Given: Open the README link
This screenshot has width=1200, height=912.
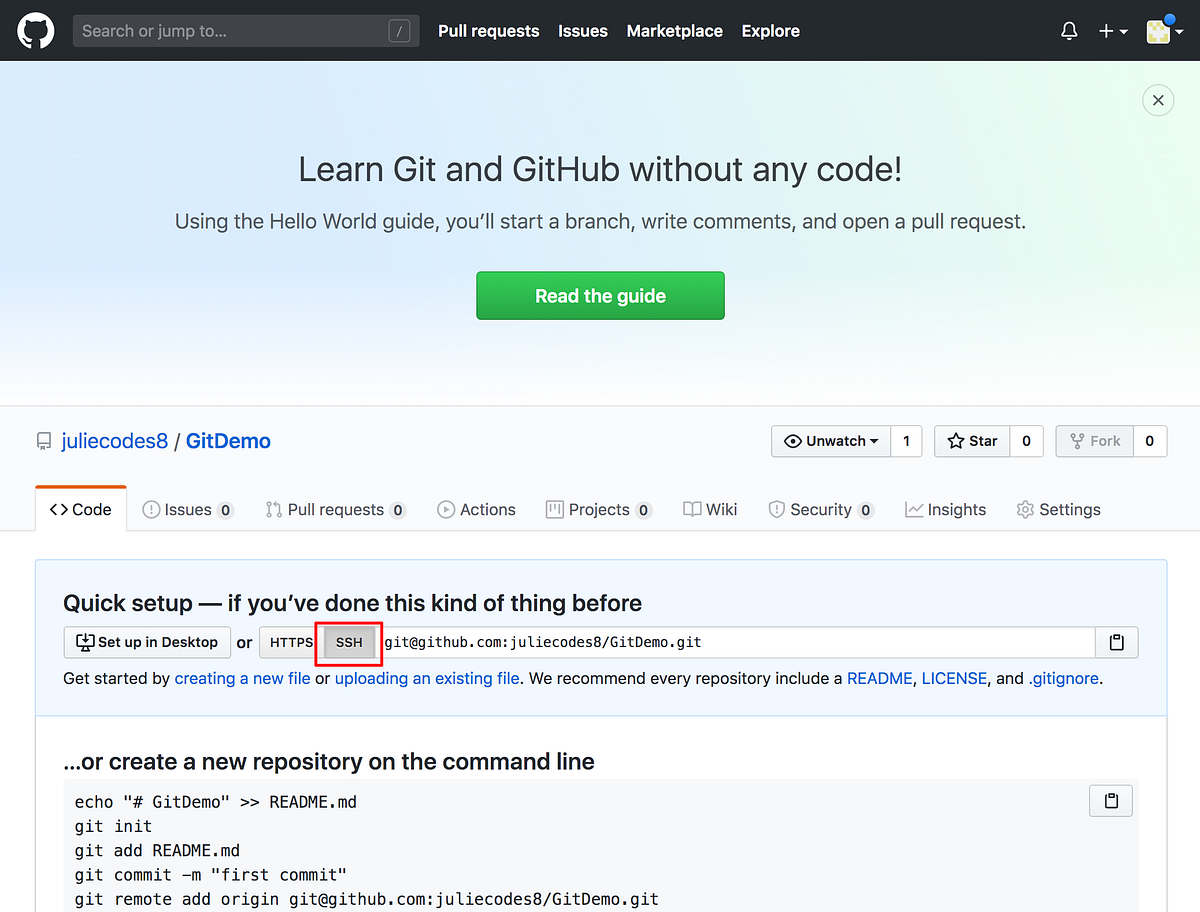Looking at the screenshot, I should [880, 678].
